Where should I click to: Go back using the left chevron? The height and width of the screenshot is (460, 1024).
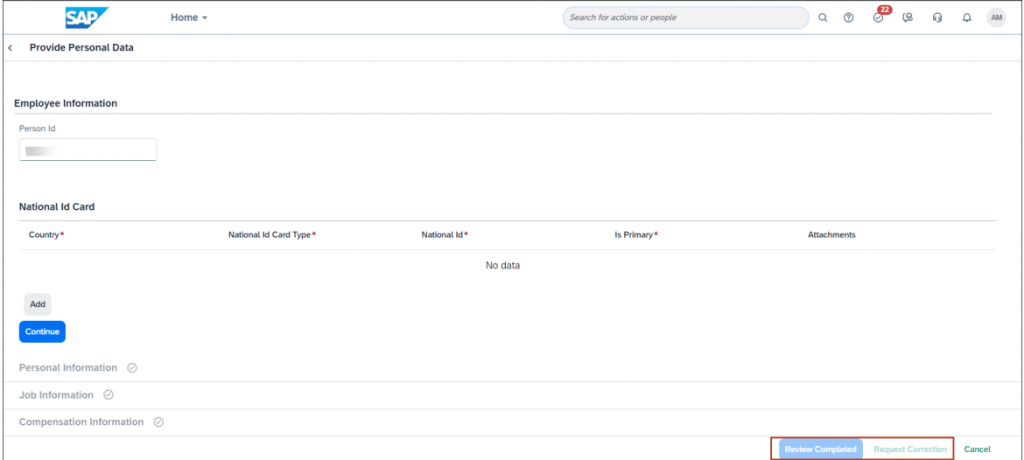[10, 48]
